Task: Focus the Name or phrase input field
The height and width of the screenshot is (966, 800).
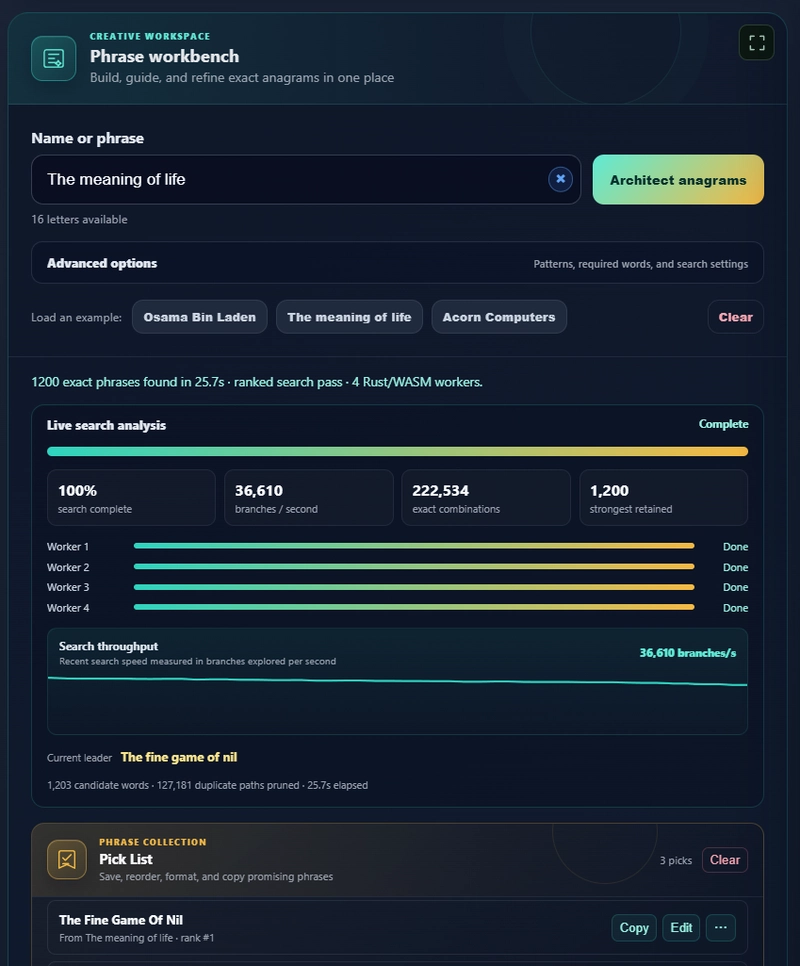Action: tap(306, 179)
